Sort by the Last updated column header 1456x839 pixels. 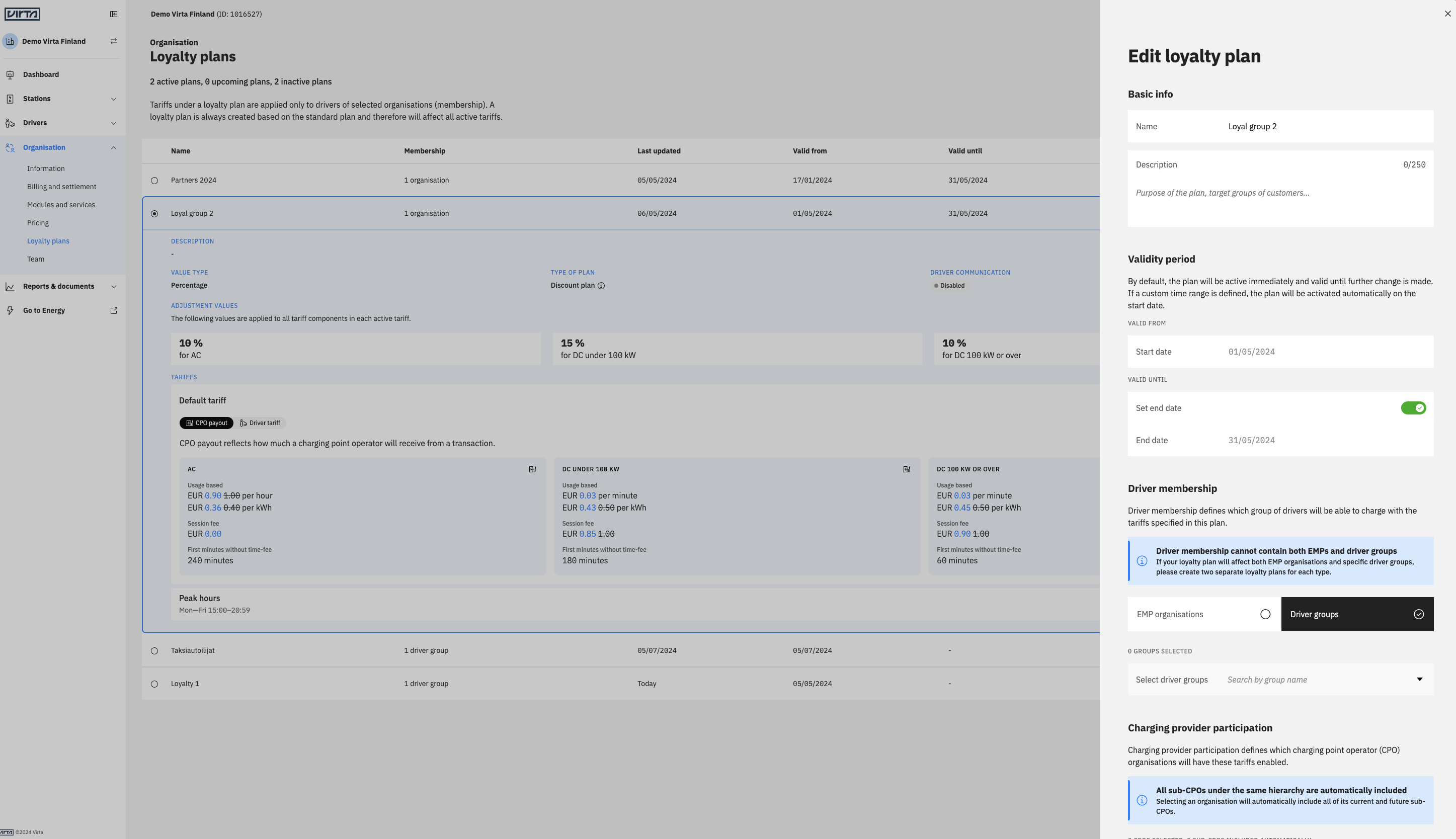click(x=659, y=151)
